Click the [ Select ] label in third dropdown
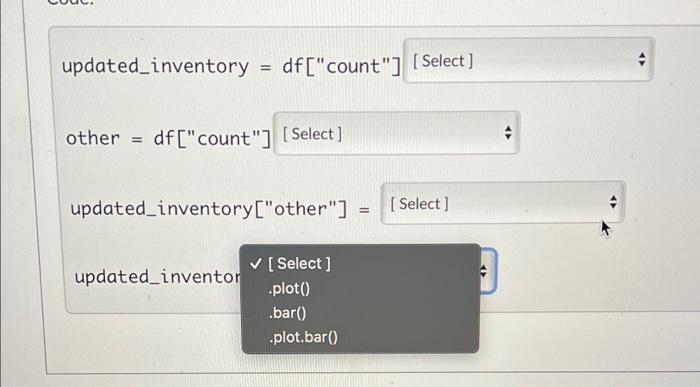The image size is (700, 387). tap(419, 204)
